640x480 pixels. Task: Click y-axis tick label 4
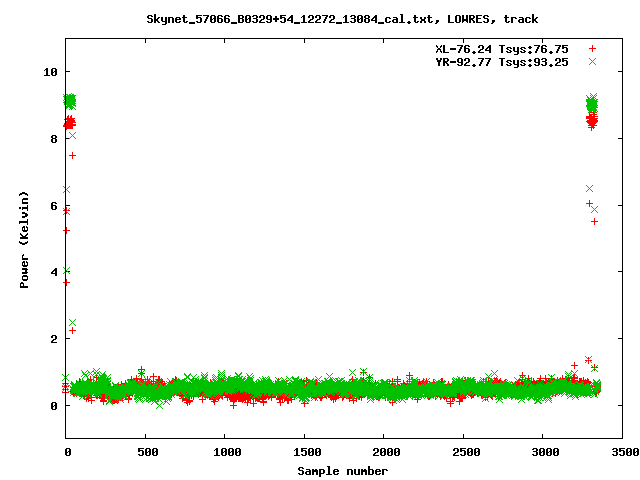pyautogui.click(x=54, y=272)
